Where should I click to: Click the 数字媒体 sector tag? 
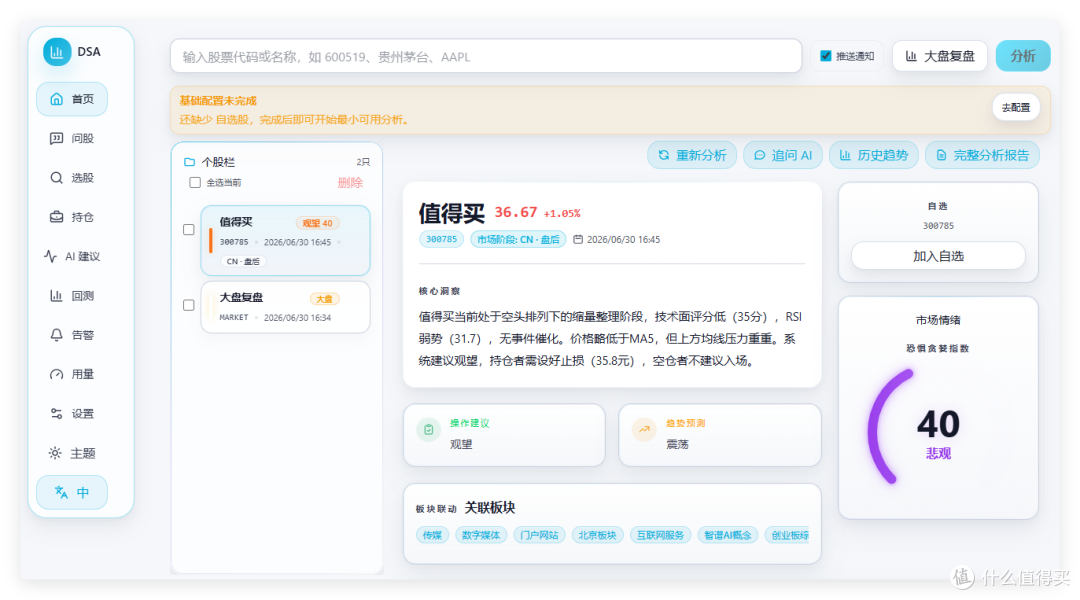point(481,535)
